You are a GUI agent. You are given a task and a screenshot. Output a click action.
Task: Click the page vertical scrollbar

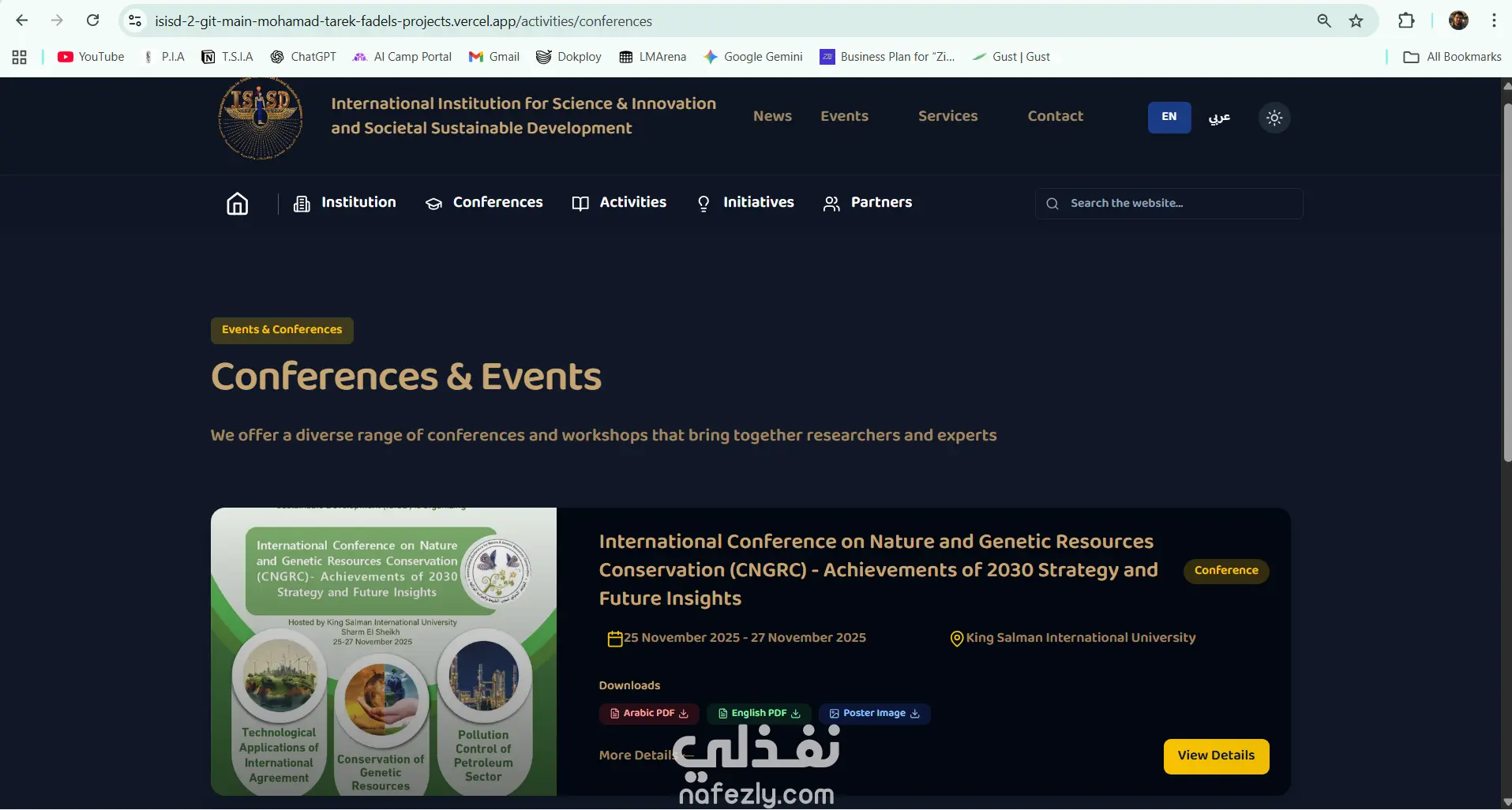(x=1506, y=282)
